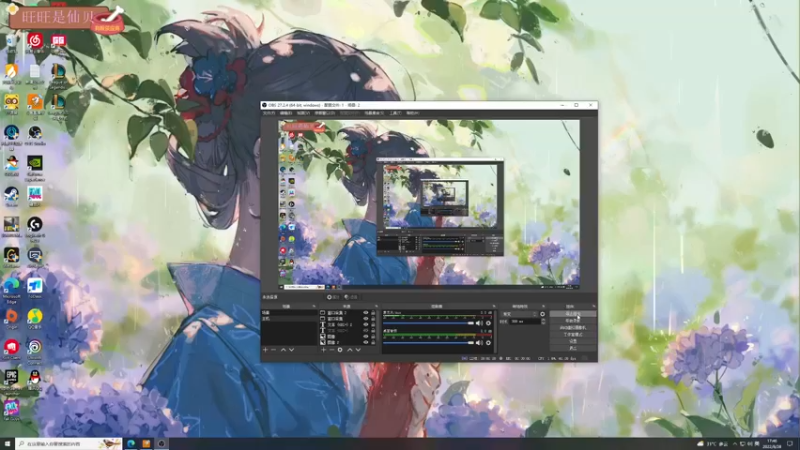The height and width of the screenshot is (450, 800).
Task: Pop out the 混音器 dock via header icon
Action: (494, 306)
